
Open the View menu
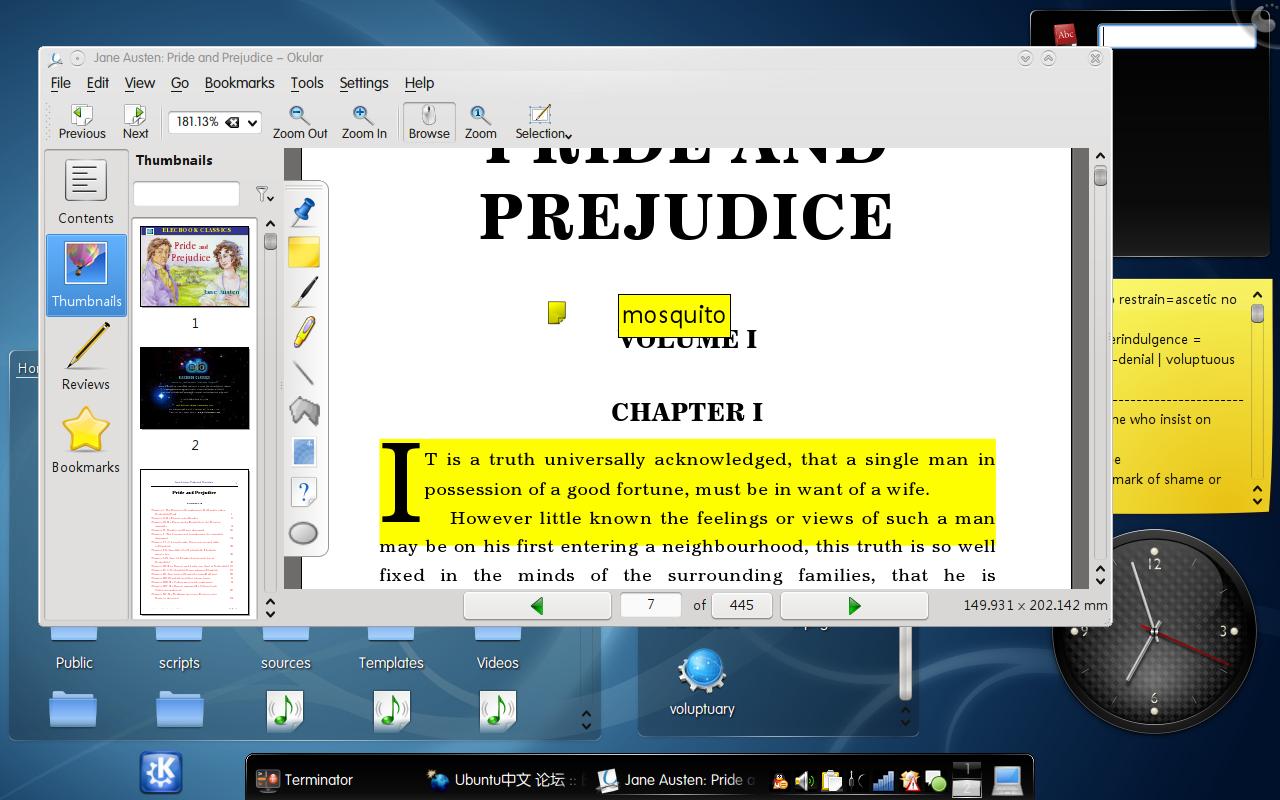coord(139,83)
